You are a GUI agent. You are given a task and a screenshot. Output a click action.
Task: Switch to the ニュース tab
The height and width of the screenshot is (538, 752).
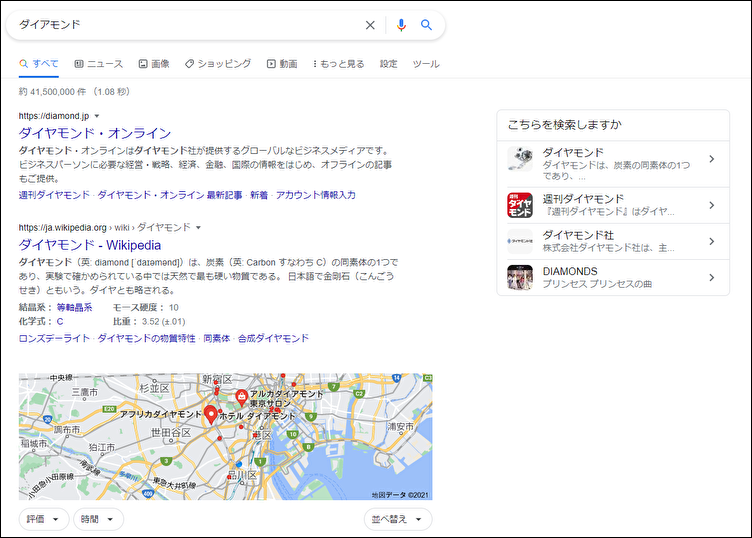pyautogui.click(x=99, y=64)
